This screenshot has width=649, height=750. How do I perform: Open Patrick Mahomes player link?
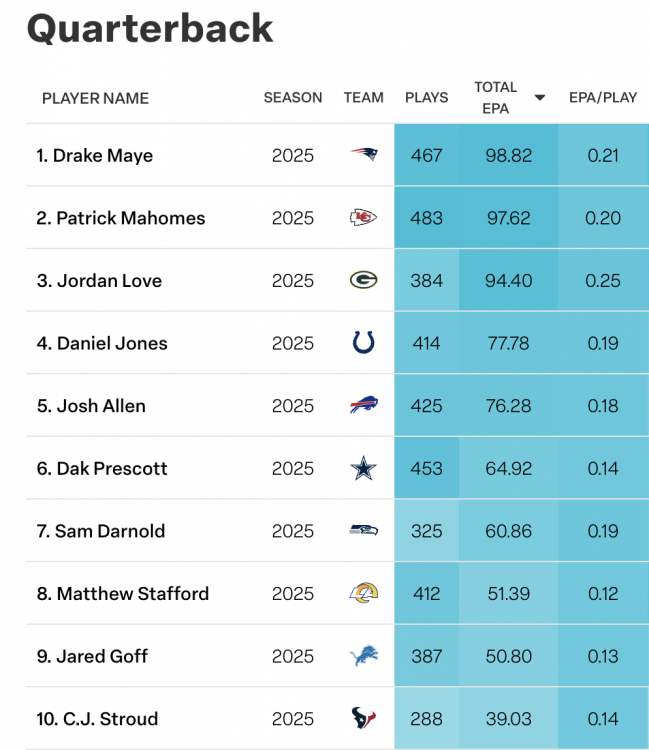click(130, 218)
